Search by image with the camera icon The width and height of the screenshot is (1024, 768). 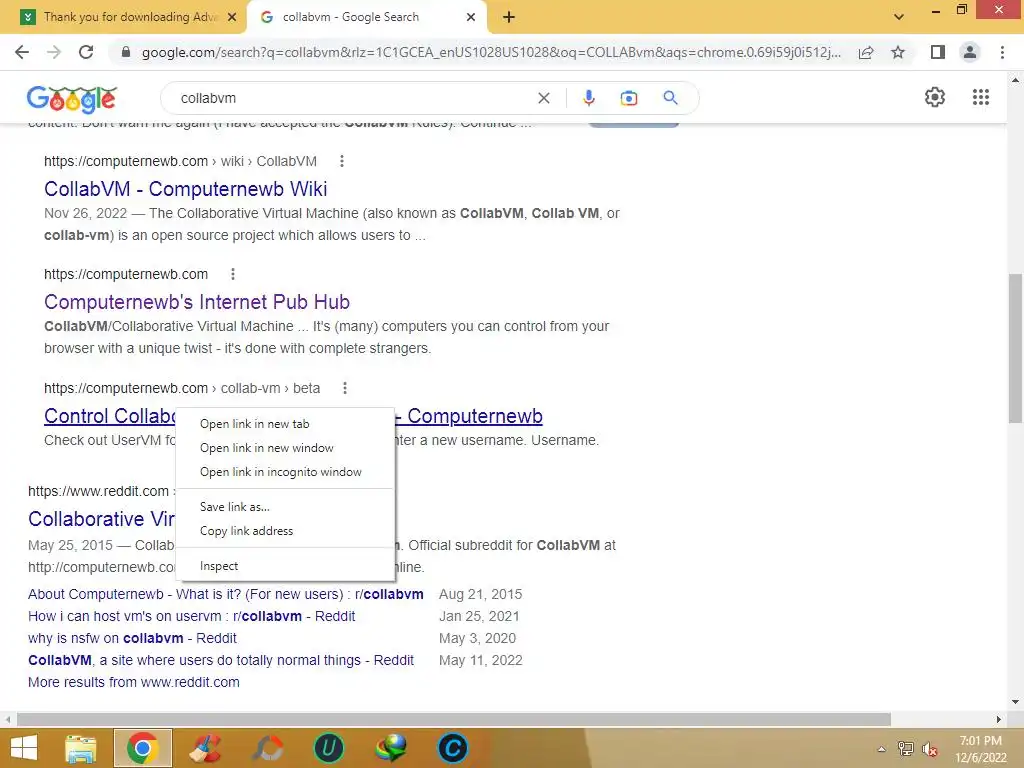click(x=629, y=98)
